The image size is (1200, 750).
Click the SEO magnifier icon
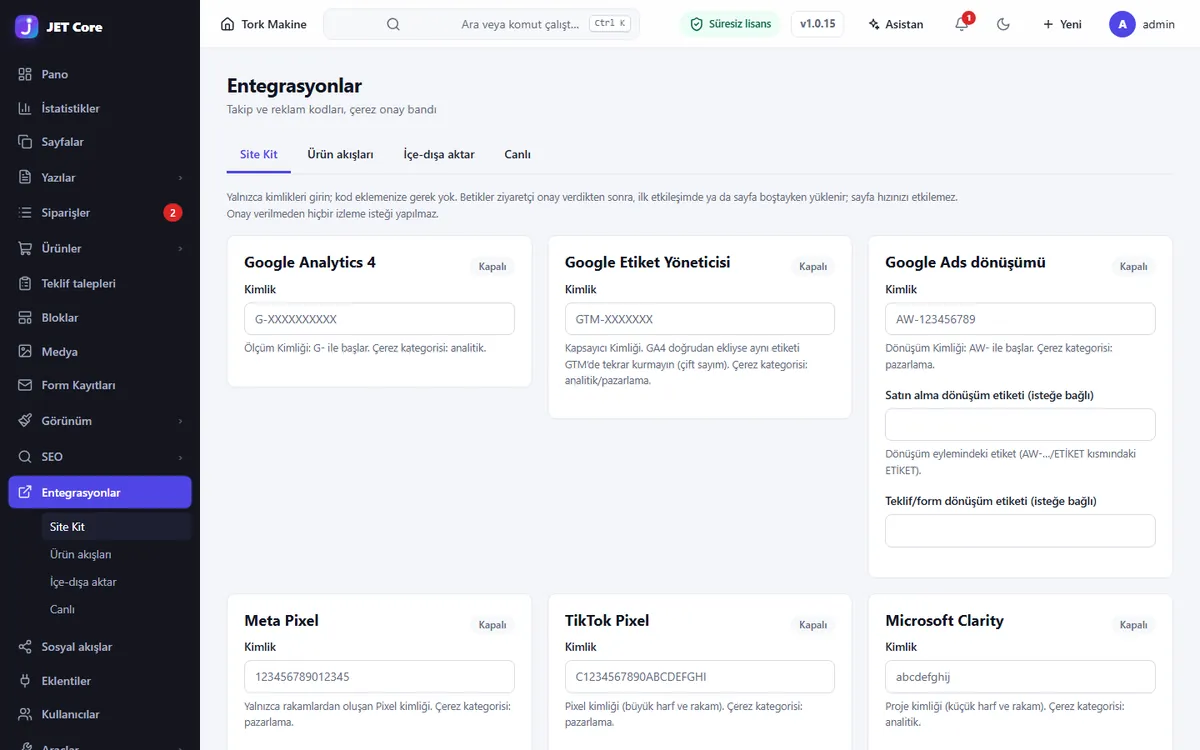pyautogui.click(x=25, y=456)
